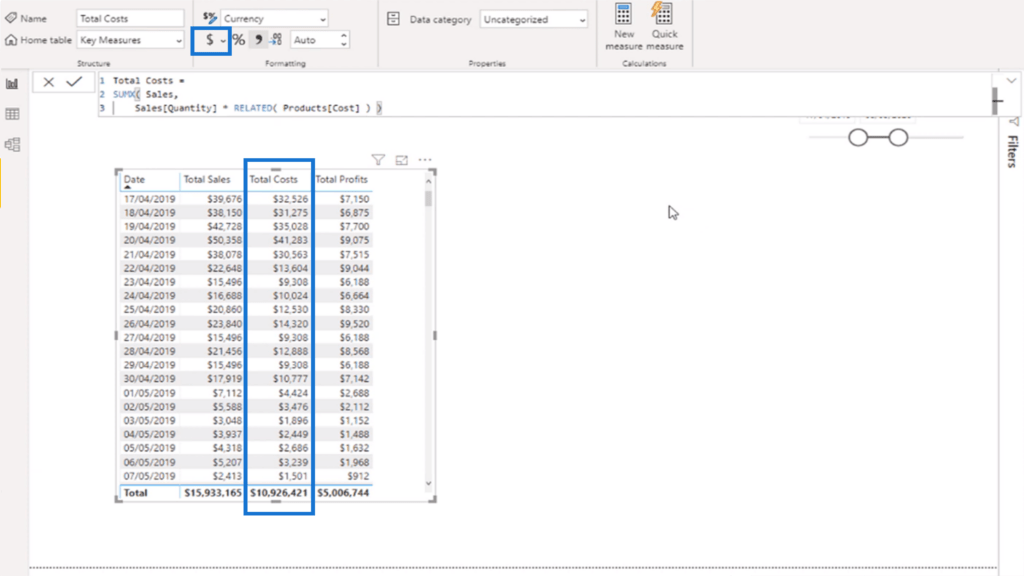Click the right handle of date slider
Image resolution: width=1024 pixels, height=576 pixels.
(899, 138)
